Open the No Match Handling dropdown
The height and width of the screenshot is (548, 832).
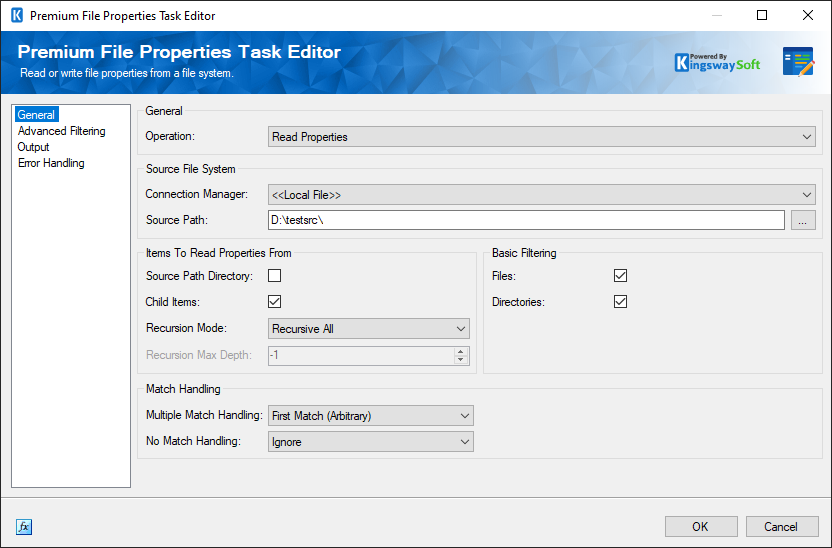pyautogui.click(x=371, y=442)
